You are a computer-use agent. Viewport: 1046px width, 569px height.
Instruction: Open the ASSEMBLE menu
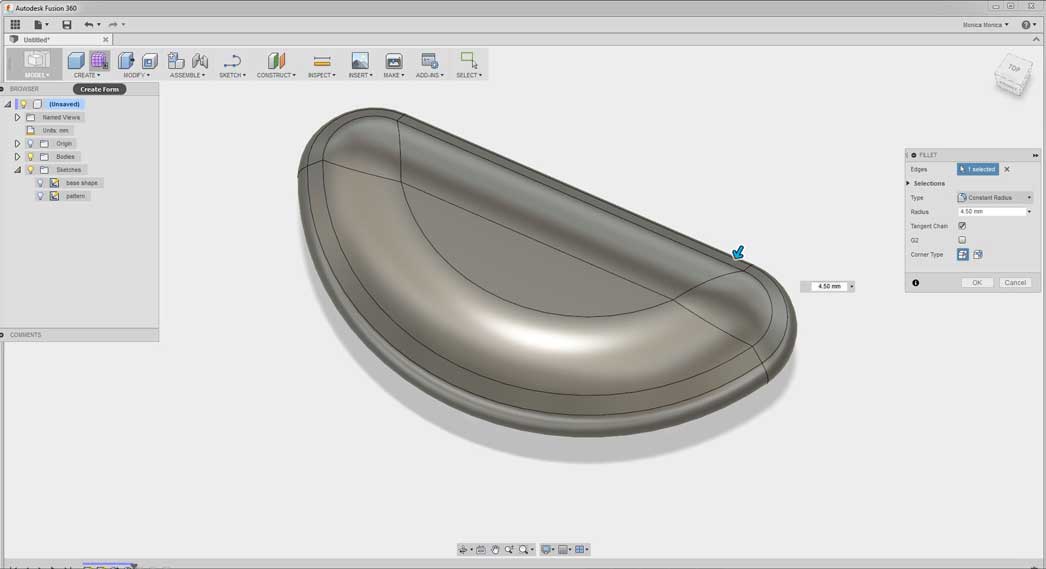(x=187, y=75)
